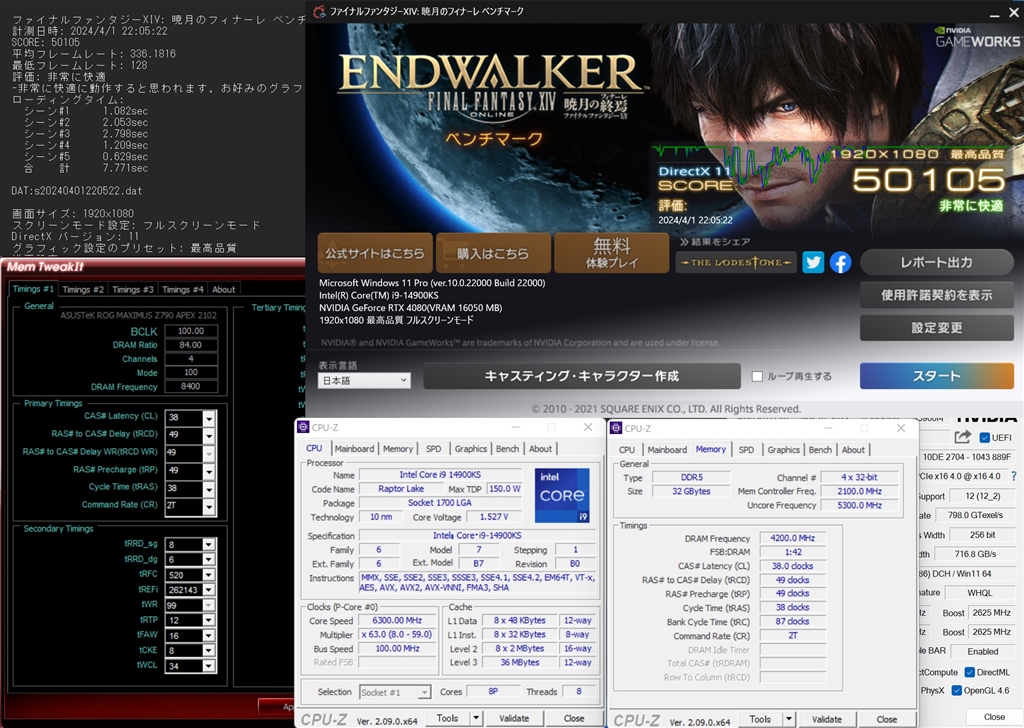Share result on Twitter icon

pyautogui.click(x=813, y=262)
